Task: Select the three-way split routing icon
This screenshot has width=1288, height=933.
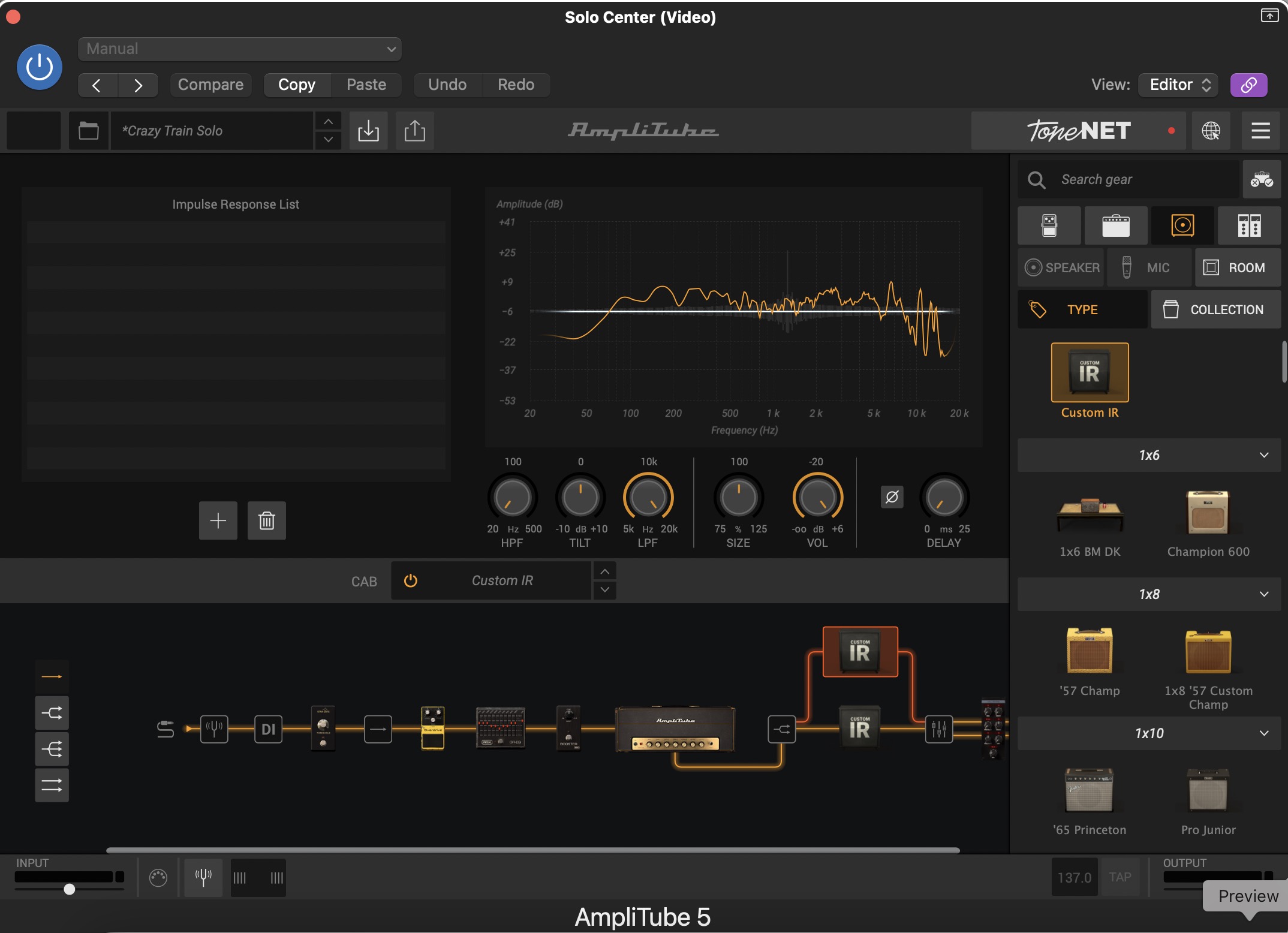Action: [x=52, y=749]
